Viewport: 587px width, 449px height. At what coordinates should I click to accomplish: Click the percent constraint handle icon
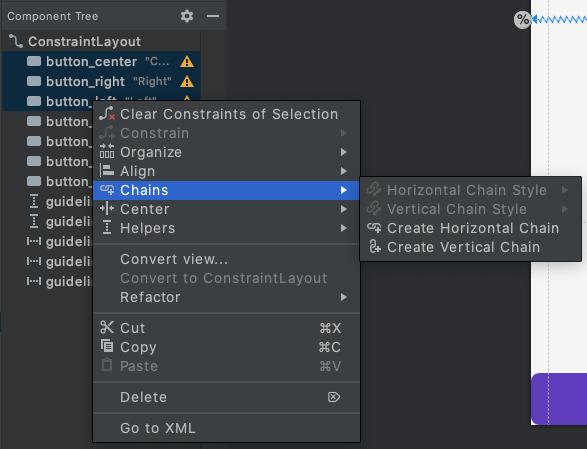click(x=523, y=19)
